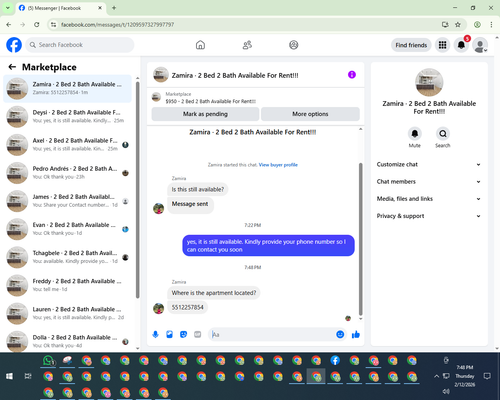Open the Groups icon in top navigation
500x400 pixels.
click(x=294, y=45)
